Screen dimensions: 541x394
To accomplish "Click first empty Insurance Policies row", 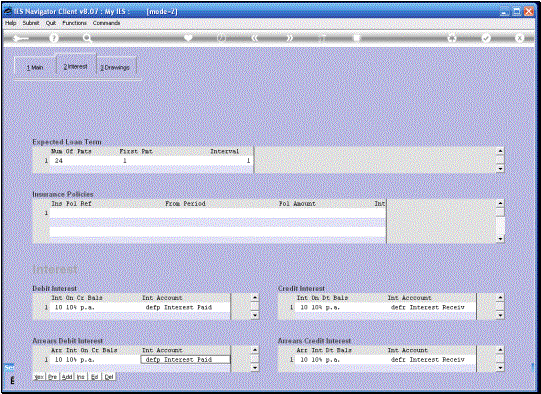I will point(217,213).
